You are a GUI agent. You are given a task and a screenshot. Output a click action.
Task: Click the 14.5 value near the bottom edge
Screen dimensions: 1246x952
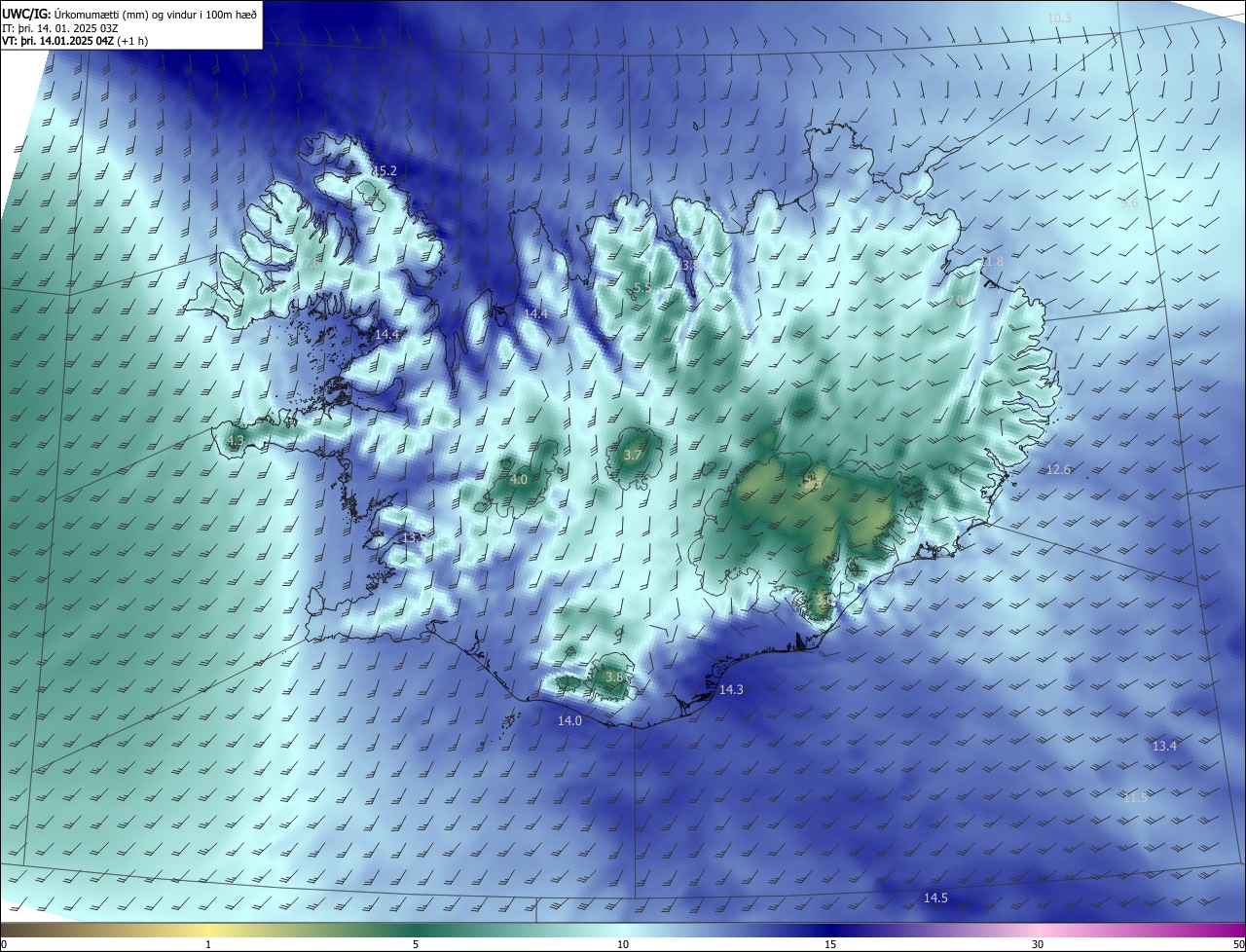pyautogui.click(x=935, y=897)
